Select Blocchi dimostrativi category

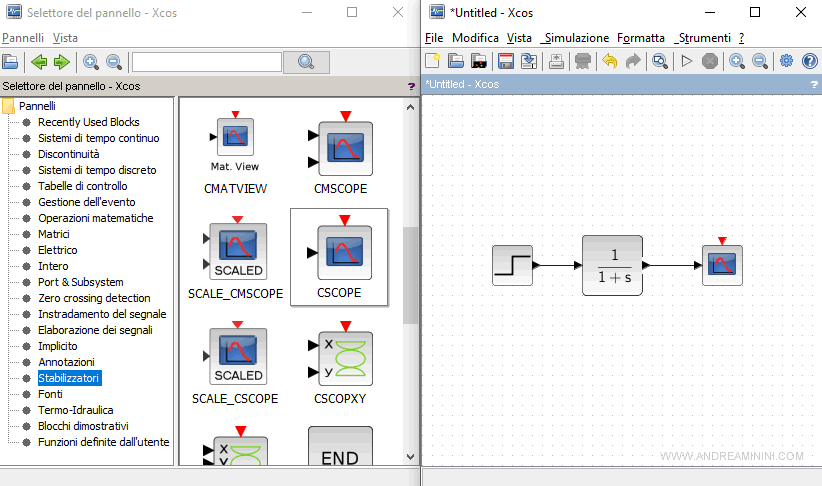[x=83, y=426]
